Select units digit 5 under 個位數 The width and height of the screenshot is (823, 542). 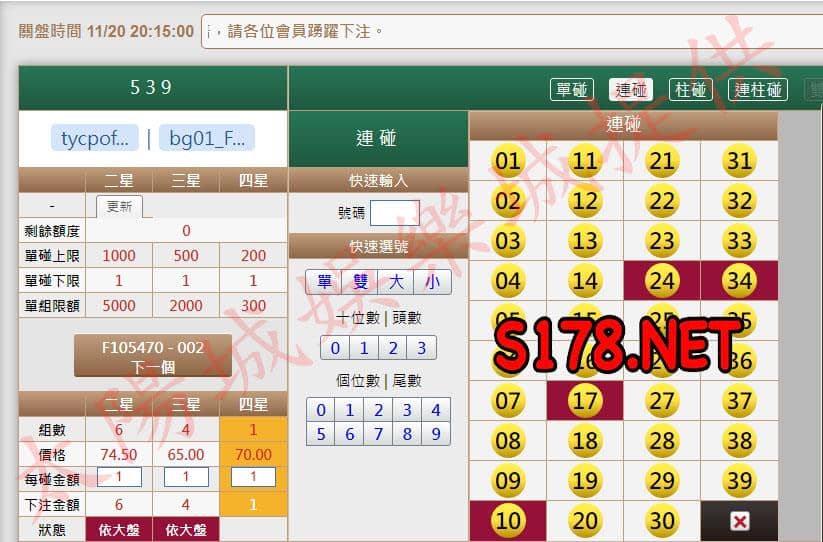(321, 434)
